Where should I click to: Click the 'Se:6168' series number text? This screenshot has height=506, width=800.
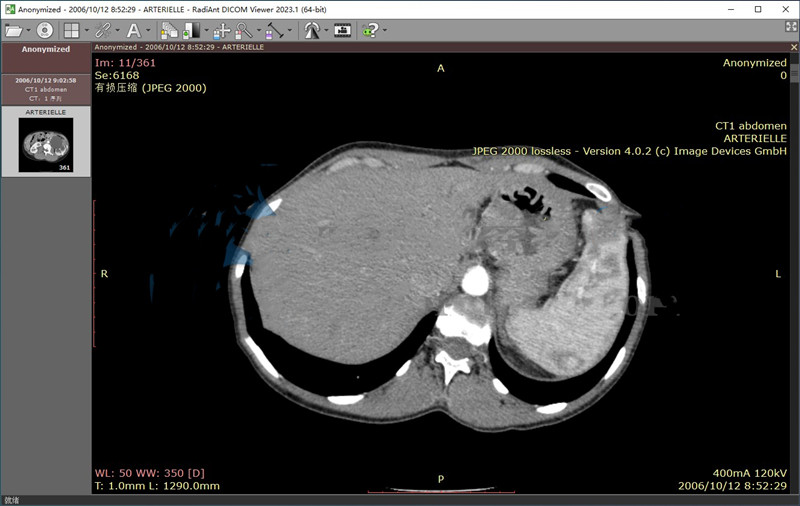coord(117,75)
